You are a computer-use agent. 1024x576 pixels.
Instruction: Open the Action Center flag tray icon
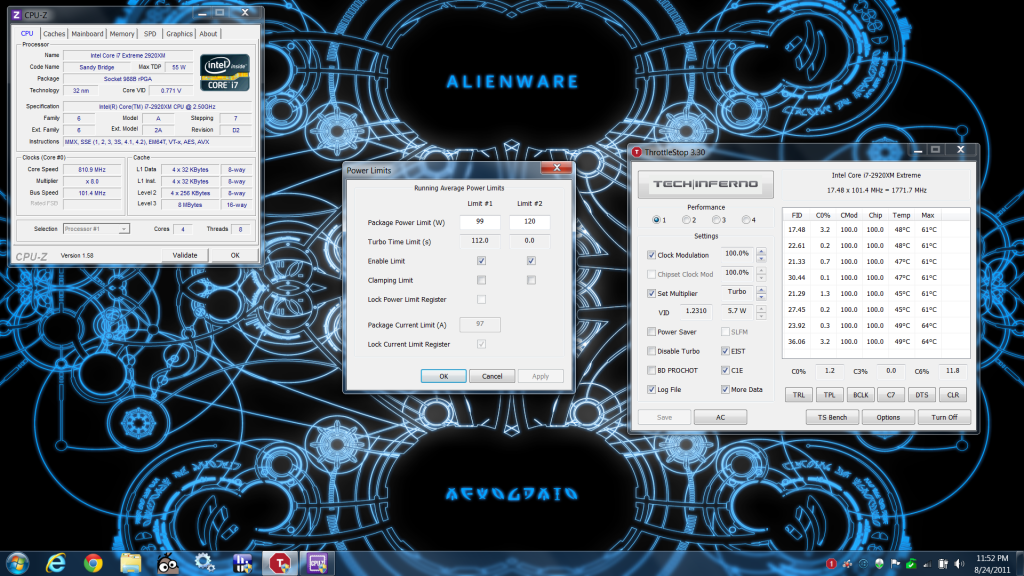coord(895,564)
